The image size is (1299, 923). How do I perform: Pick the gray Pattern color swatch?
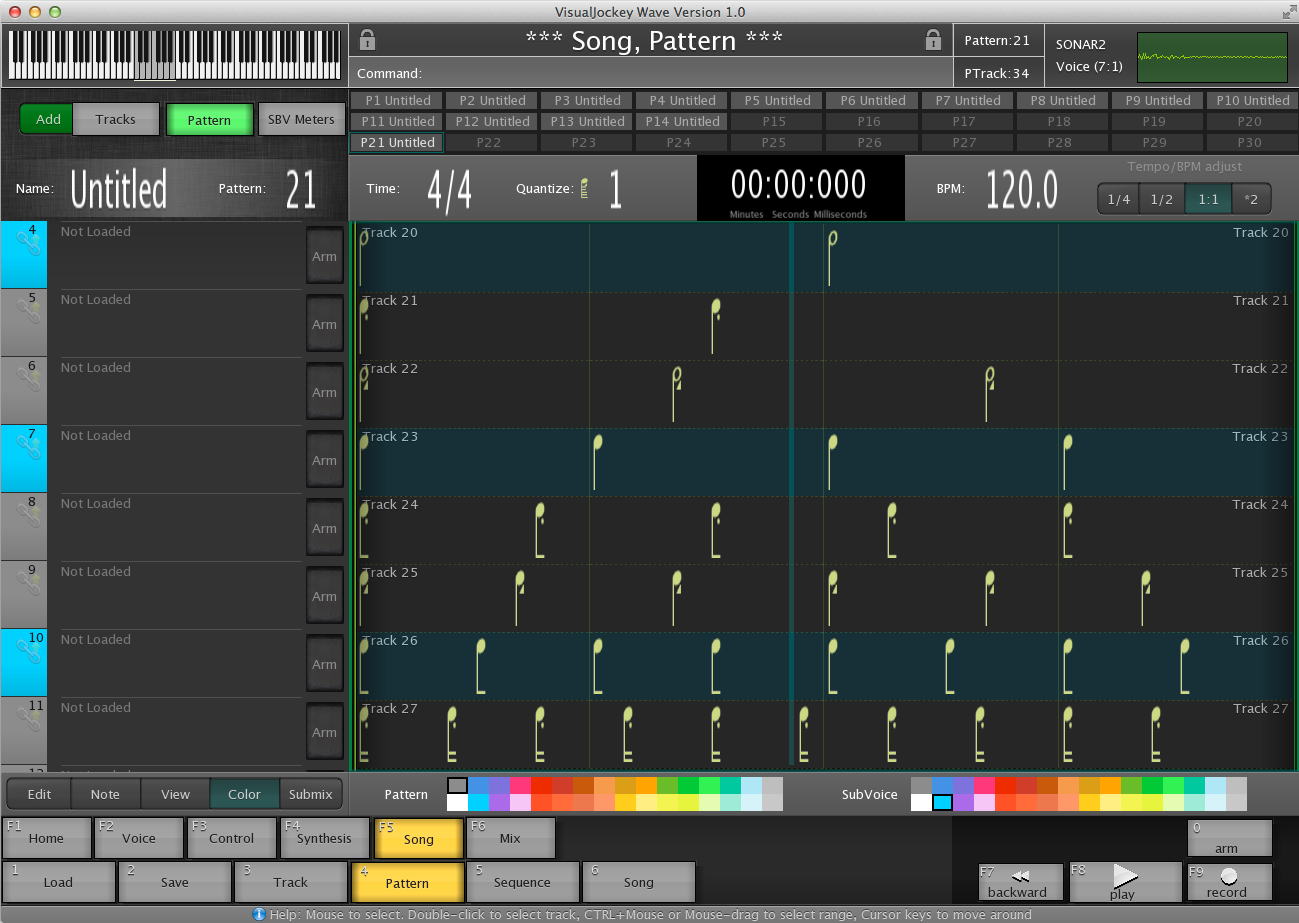point(457,786)
